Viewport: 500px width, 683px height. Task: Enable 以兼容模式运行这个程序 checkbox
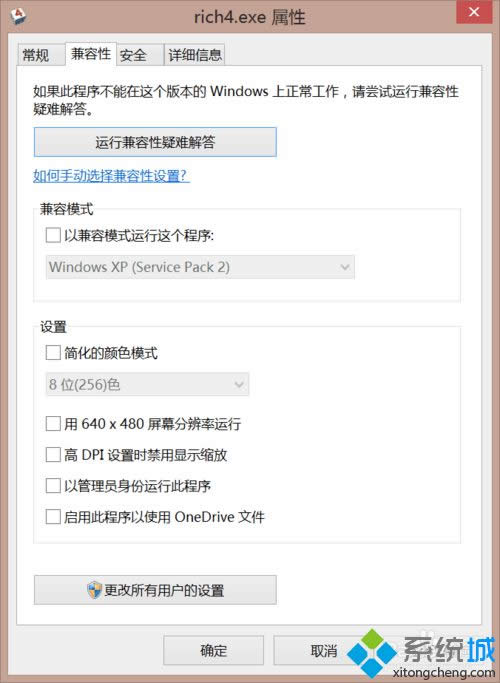click(x=53, y=236)
